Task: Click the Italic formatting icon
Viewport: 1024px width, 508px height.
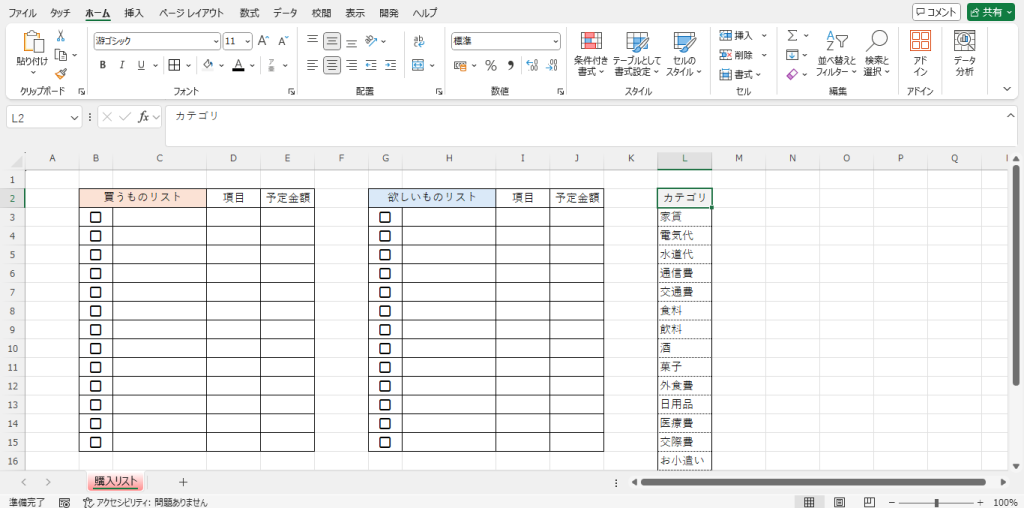Action: (122, 66)
